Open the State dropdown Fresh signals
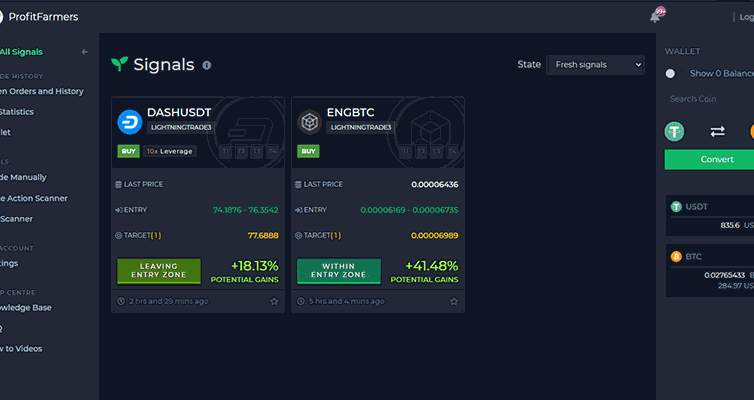Viewport: 754px width, 400px height. [x=595, y=64]
